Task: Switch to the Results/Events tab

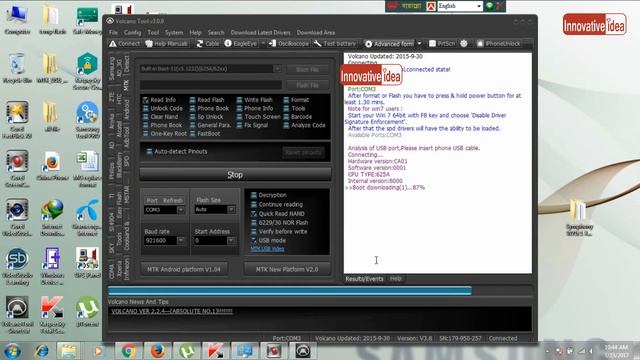Action: click(x=364, y=279)
